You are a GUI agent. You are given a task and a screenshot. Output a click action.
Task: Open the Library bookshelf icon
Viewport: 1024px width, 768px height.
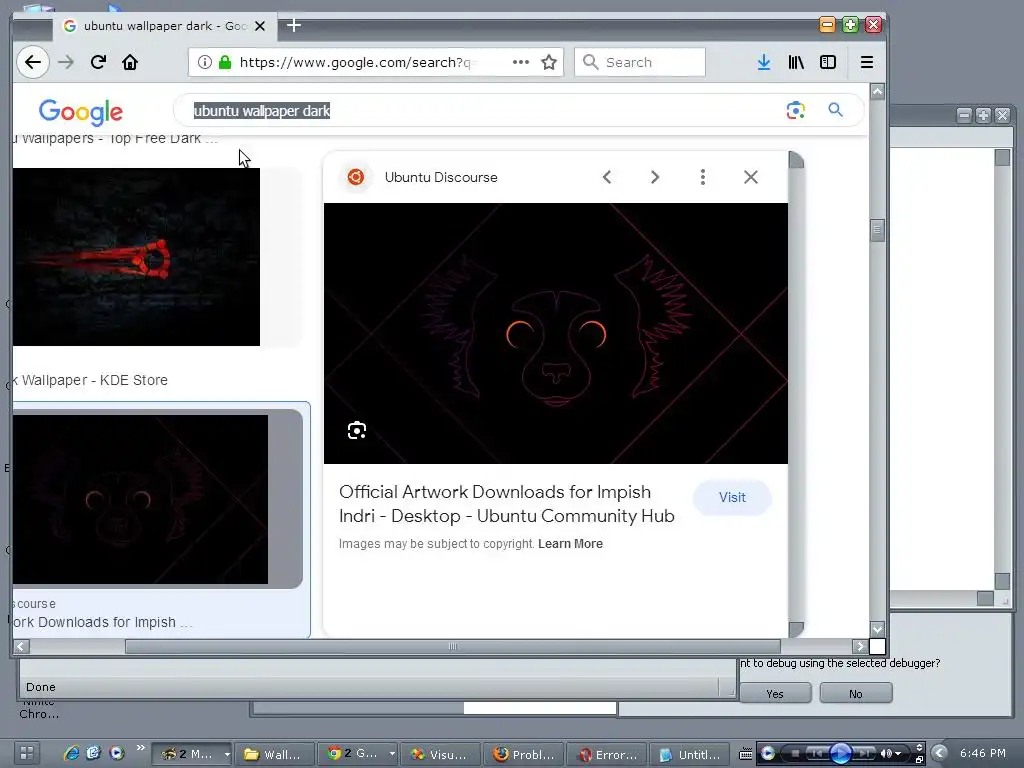[796, 62]
